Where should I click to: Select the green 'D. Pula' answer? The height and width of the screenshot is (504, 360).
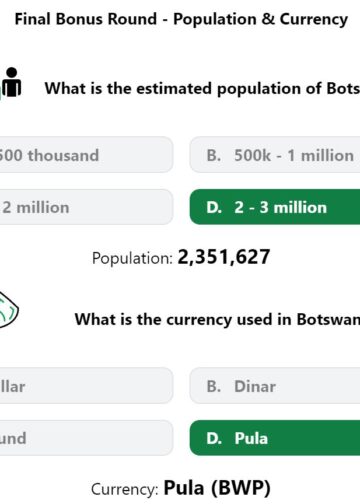pos(275,438)
